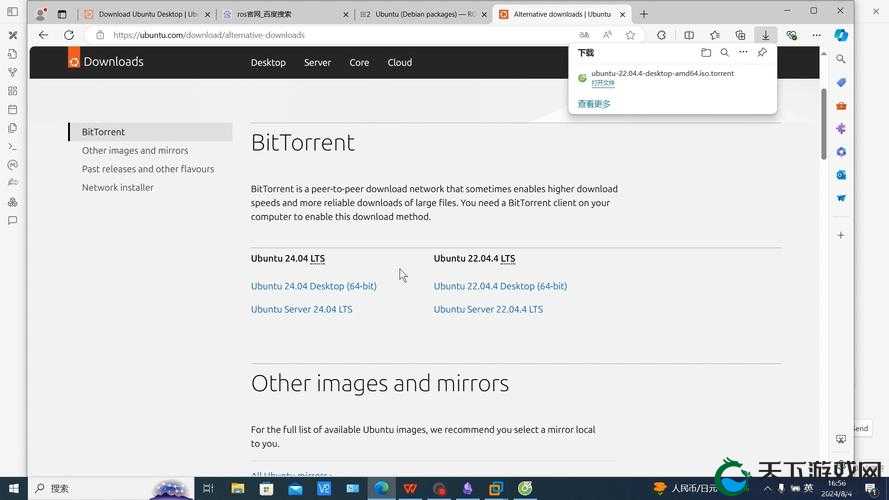Viewport: 889px width, 500px height.
Task: Open downloads folder icon in download panel
Action: [706, 53]
